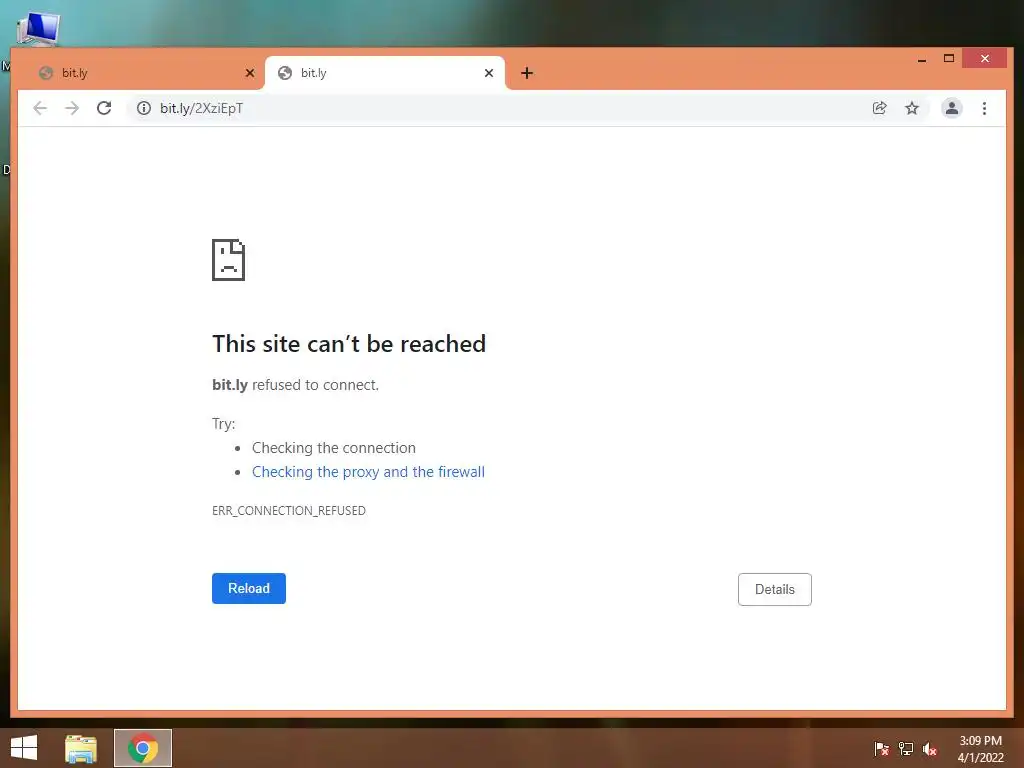This screenshot has width=1024, height=768.
Task: Click the 'This site can't be reached' heading
Action: [349, 344]
